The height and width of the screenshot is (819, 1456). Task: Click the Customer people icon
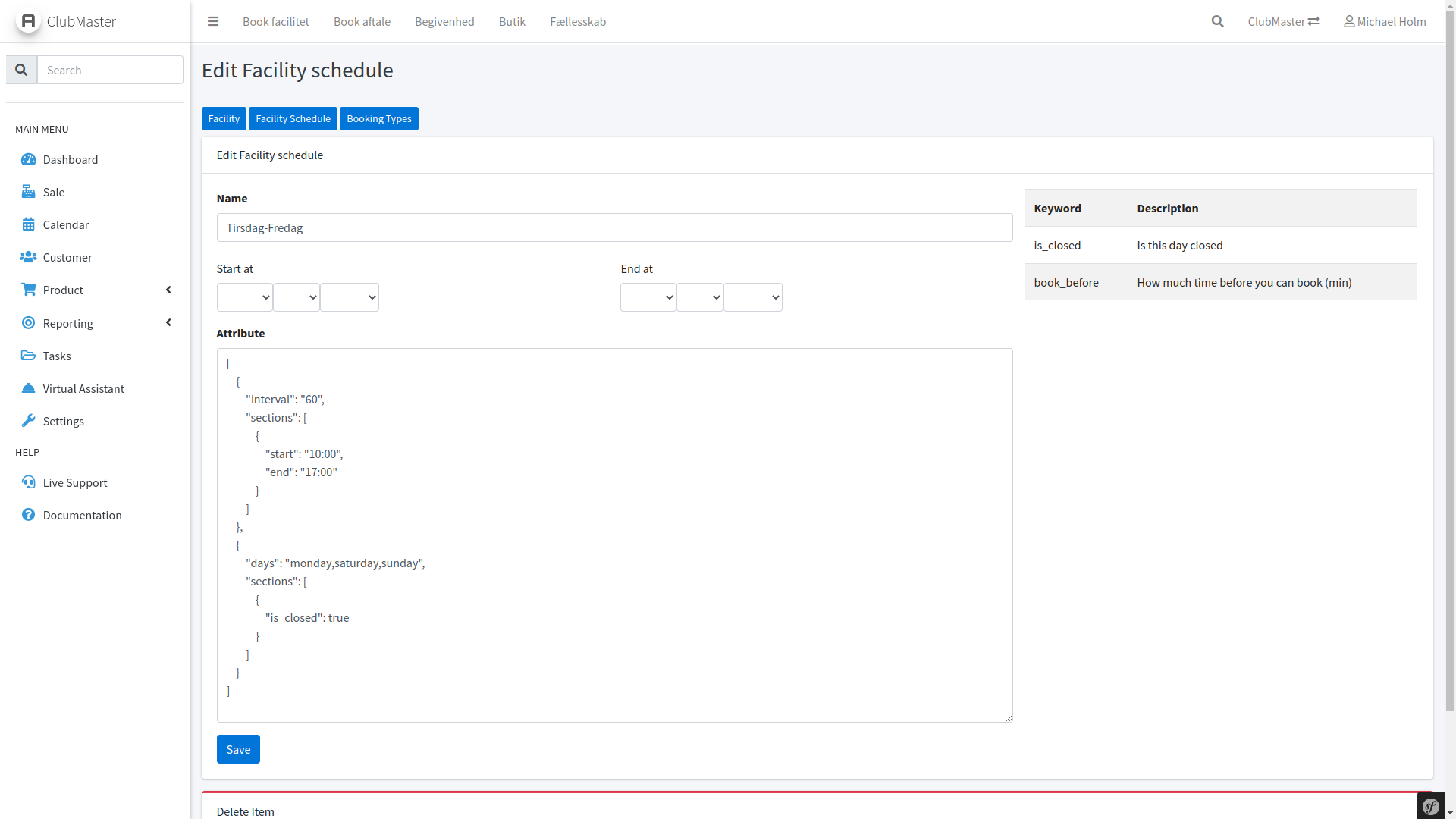(28, 257)
